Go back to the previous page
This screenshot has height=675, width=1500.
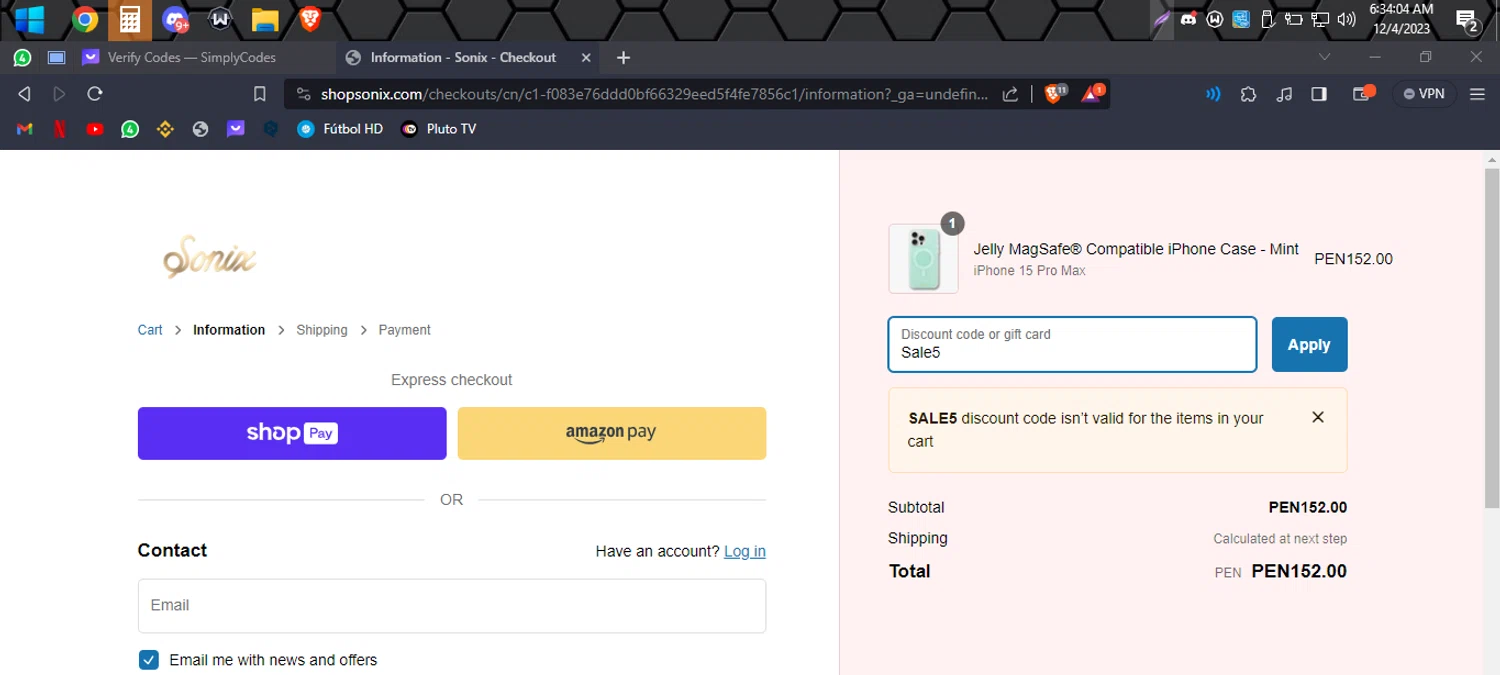click(24, 94)
